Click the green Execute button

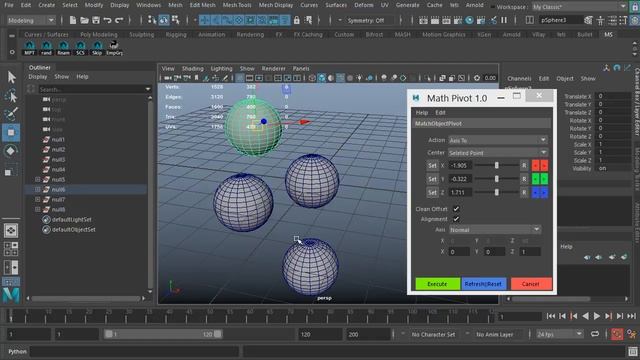click(437, 284)
